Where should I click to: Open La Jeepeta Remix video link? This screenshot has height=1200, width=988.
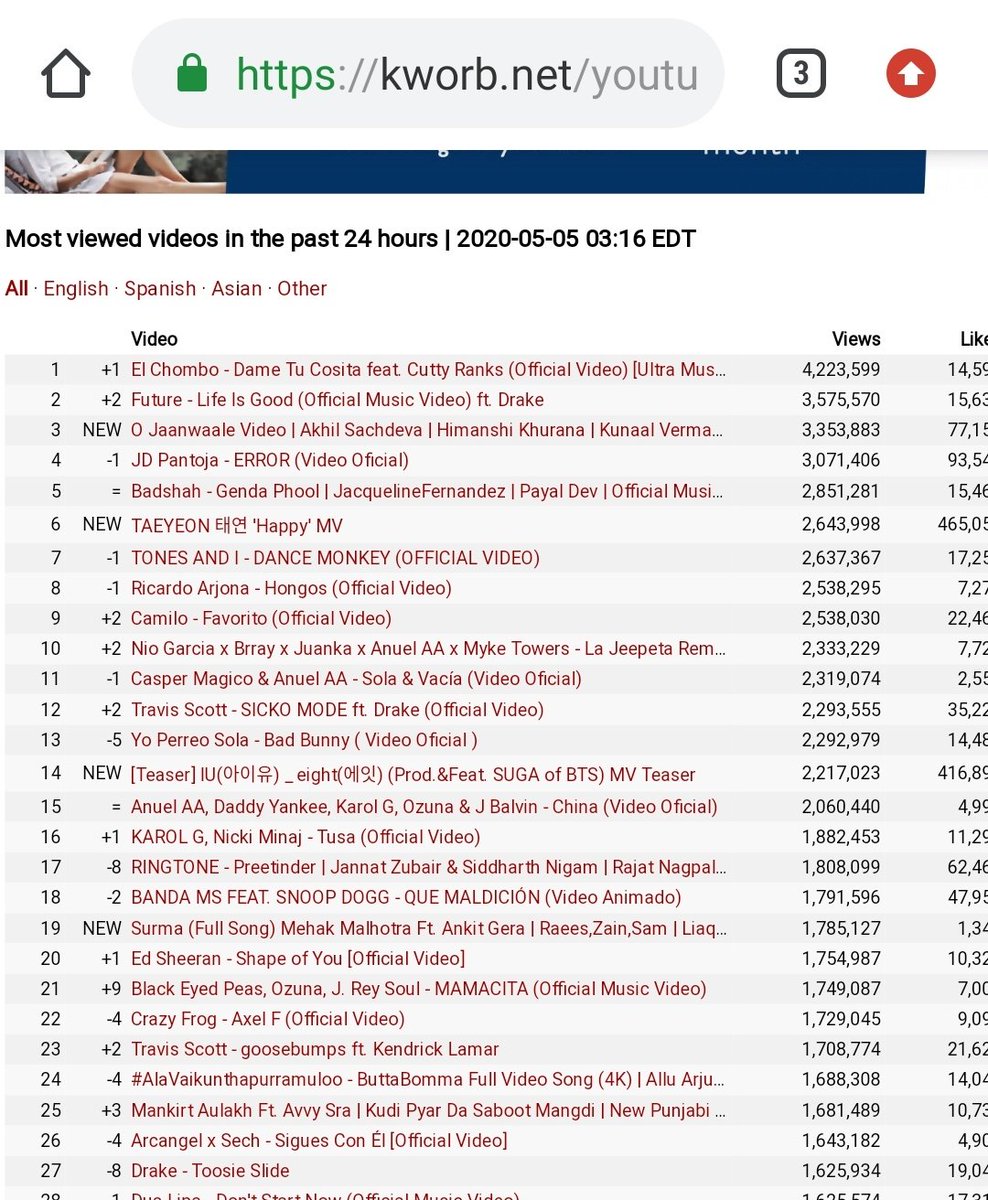click(x=428, y=648)
